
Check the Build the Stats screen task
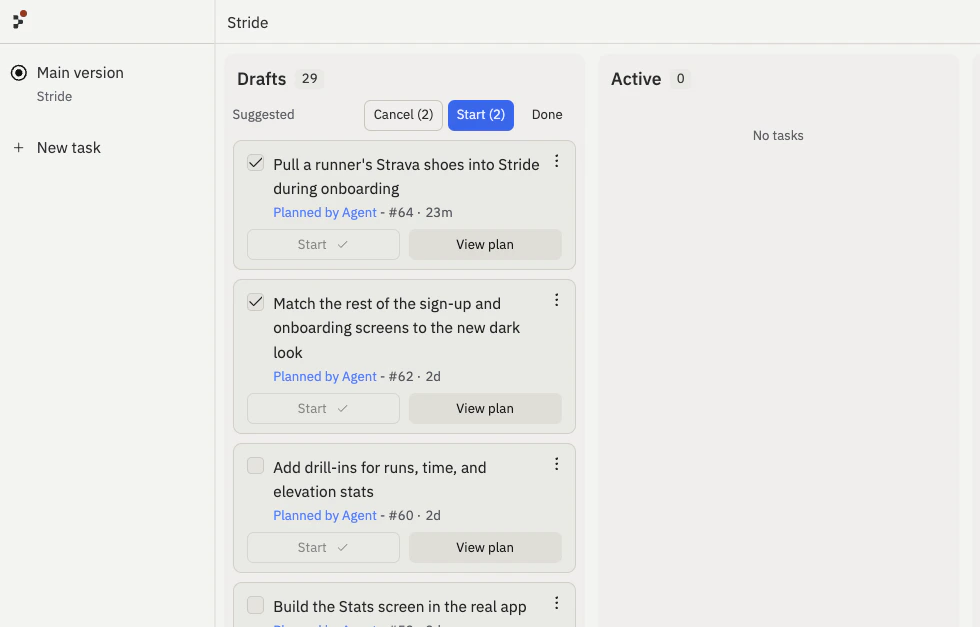256,605
